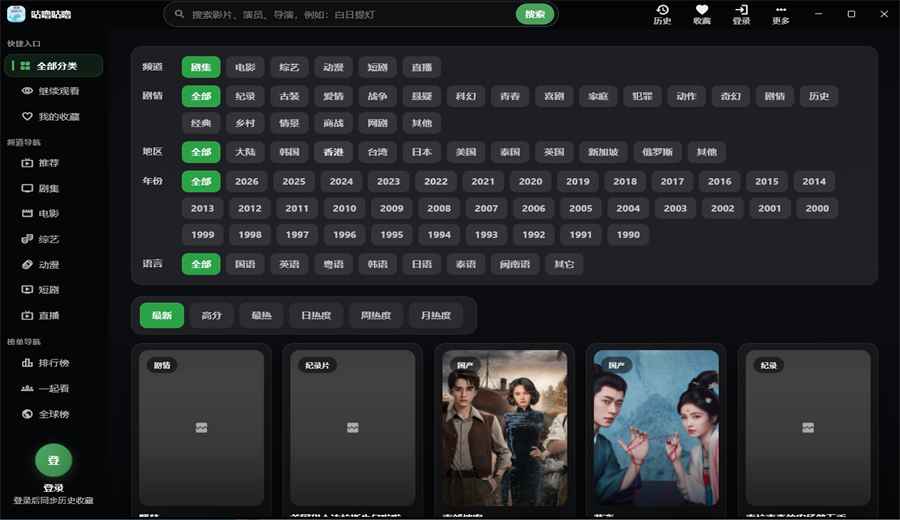Filter genre by 战争
This screenshot has height=520, width=900.
(x=378, y=96)
